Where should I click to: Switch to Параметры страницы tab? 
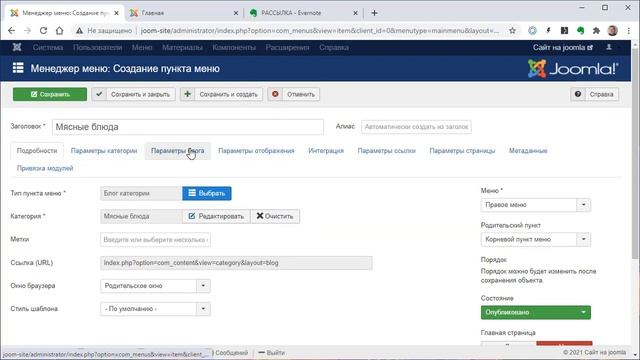point(462,151)
